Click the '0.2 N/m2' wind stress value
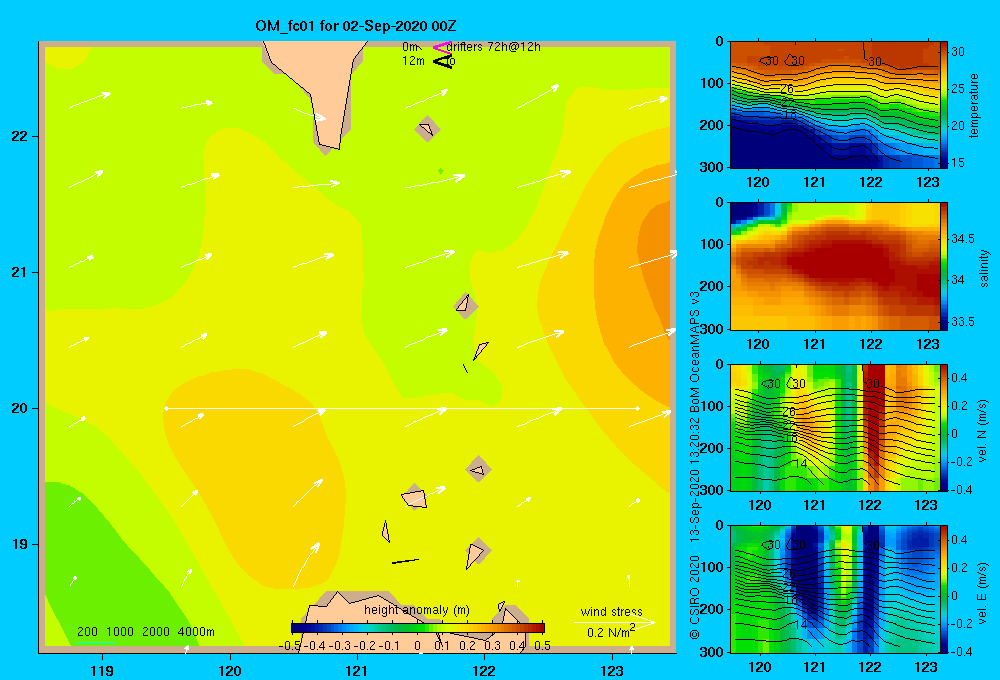Screen dimensions: 1000x680 (x=611, y=632)
